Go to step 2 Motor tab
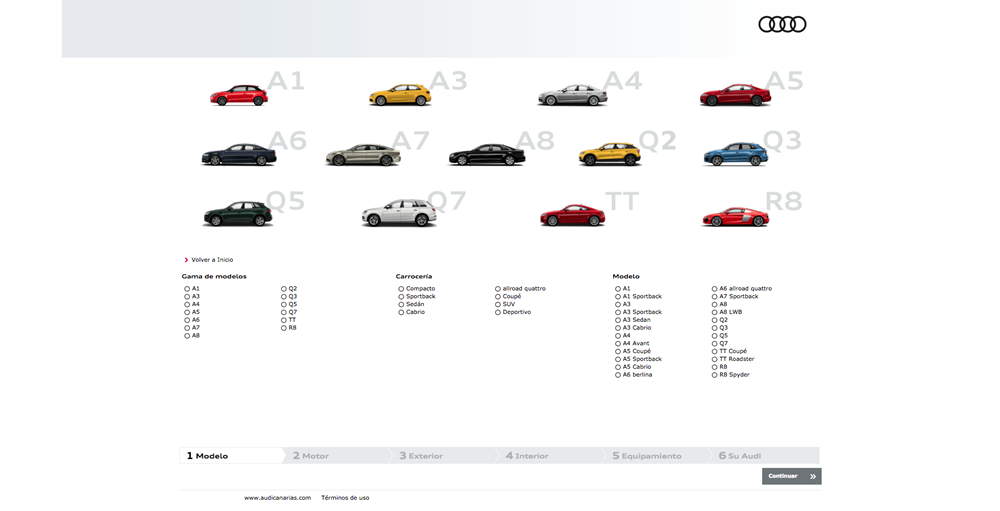This screenshot has height=511, width=1000. [311, 456]
